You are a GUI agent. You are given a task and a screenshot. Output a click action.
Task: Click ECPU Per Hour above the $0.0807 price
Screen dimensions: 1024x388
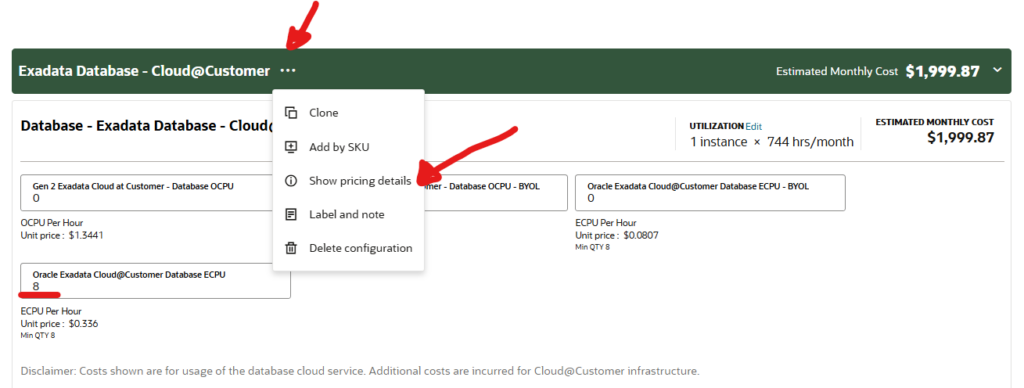pos(605,223)
